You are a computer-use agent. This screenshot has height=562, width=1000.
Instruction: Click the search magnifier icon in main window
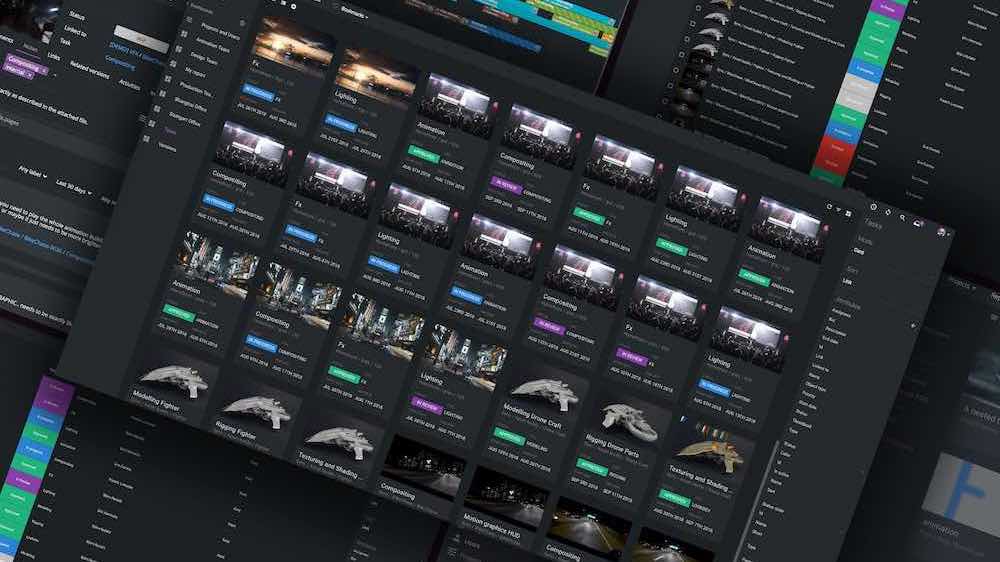902,218
